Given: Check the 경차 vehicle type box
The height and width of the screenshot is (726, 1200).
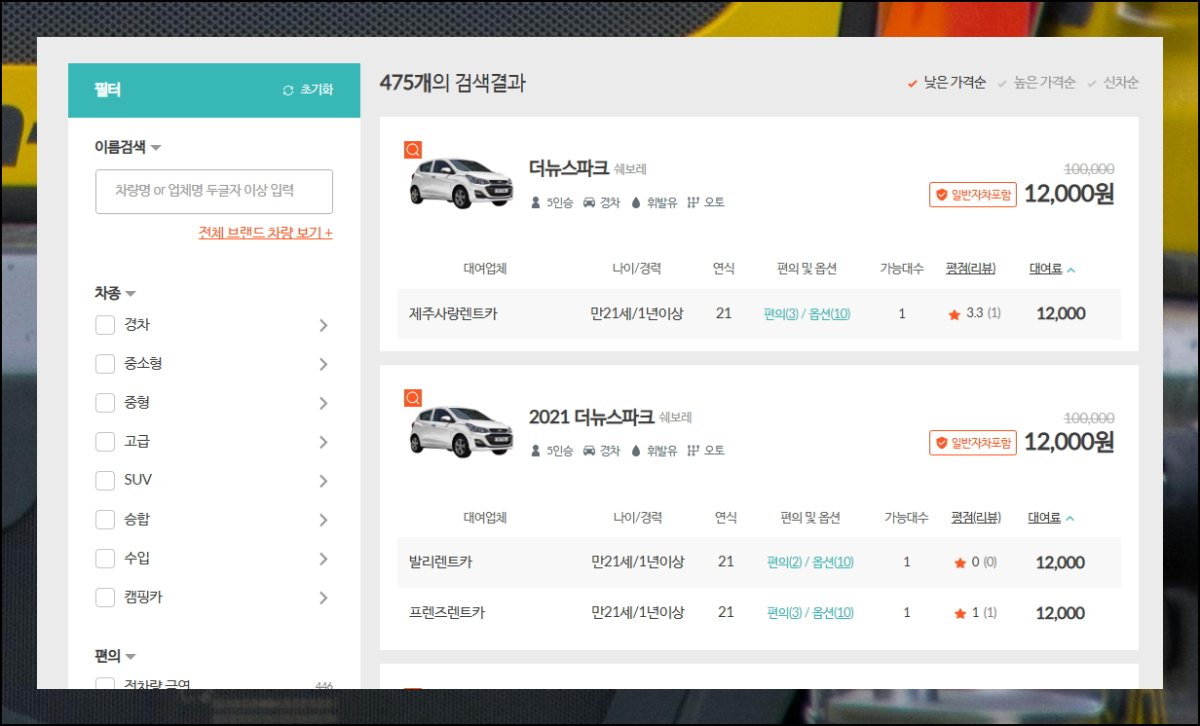Looking at the screenshot, I should (x=105, y=325).
